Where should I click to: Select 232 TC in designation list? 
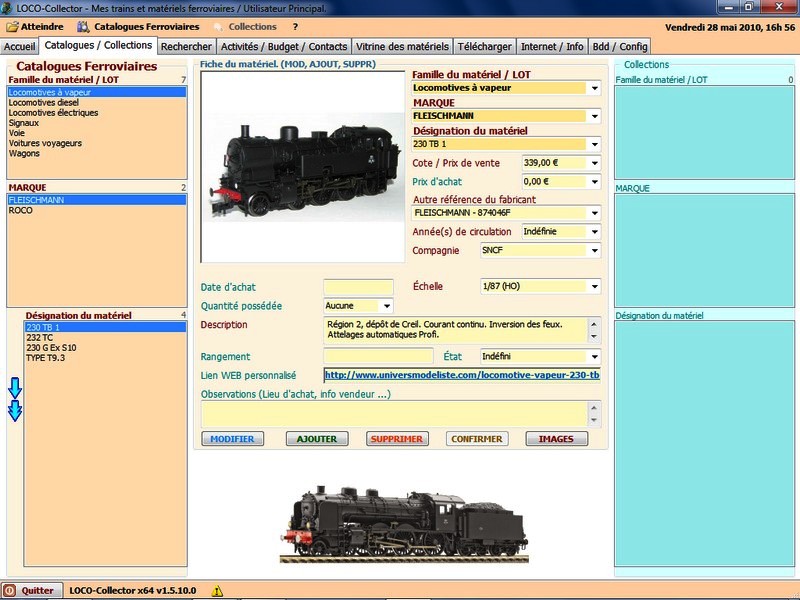105,338
